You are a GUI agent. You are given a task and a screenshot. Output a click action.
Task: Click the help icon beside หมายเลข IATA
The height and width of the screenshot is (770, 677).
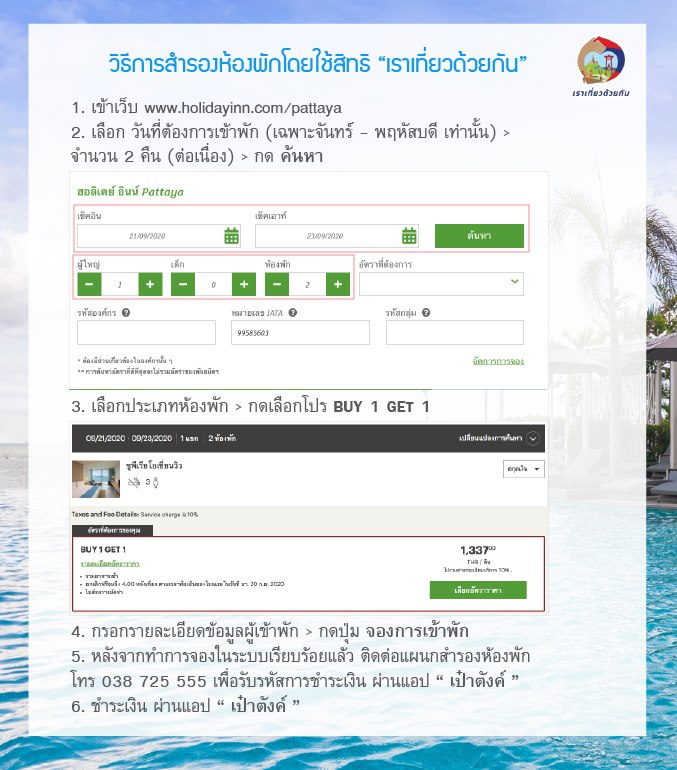pyautogui.click(x=293, y=312)
